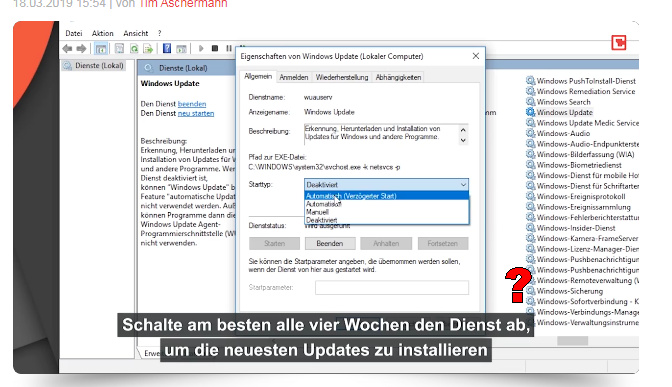Screen dimensions: 672x387
Task: Click the horizontal scrollbar thumb under services
Action: pyautogui.click(x=573, y=341)
